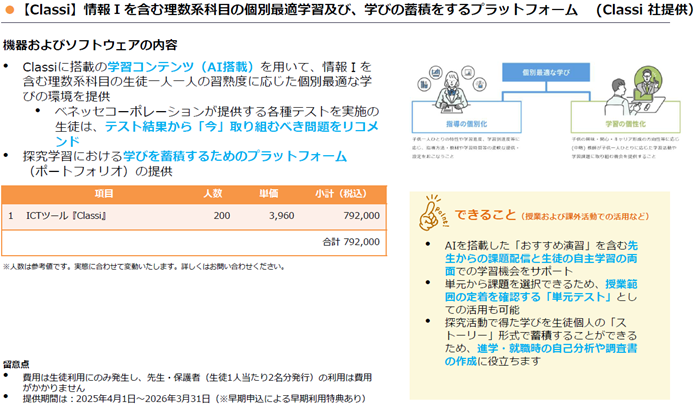The image size is (698, 412).
Task: Click the 単価 table header
Action: [x=269, y=194]
